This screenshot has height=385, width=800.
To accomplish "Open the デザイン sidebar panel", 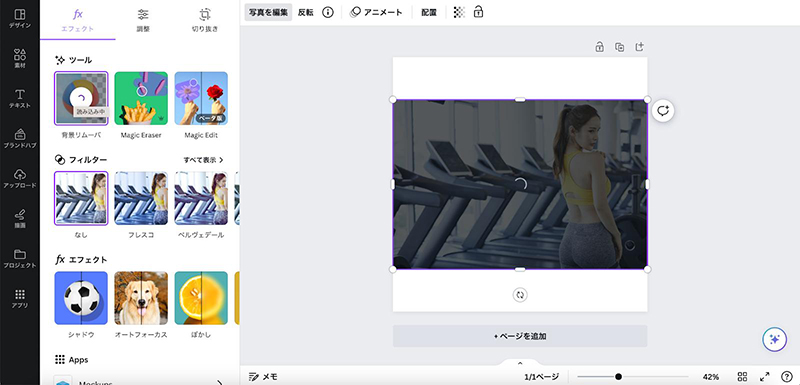I will (x=19, y=18).
